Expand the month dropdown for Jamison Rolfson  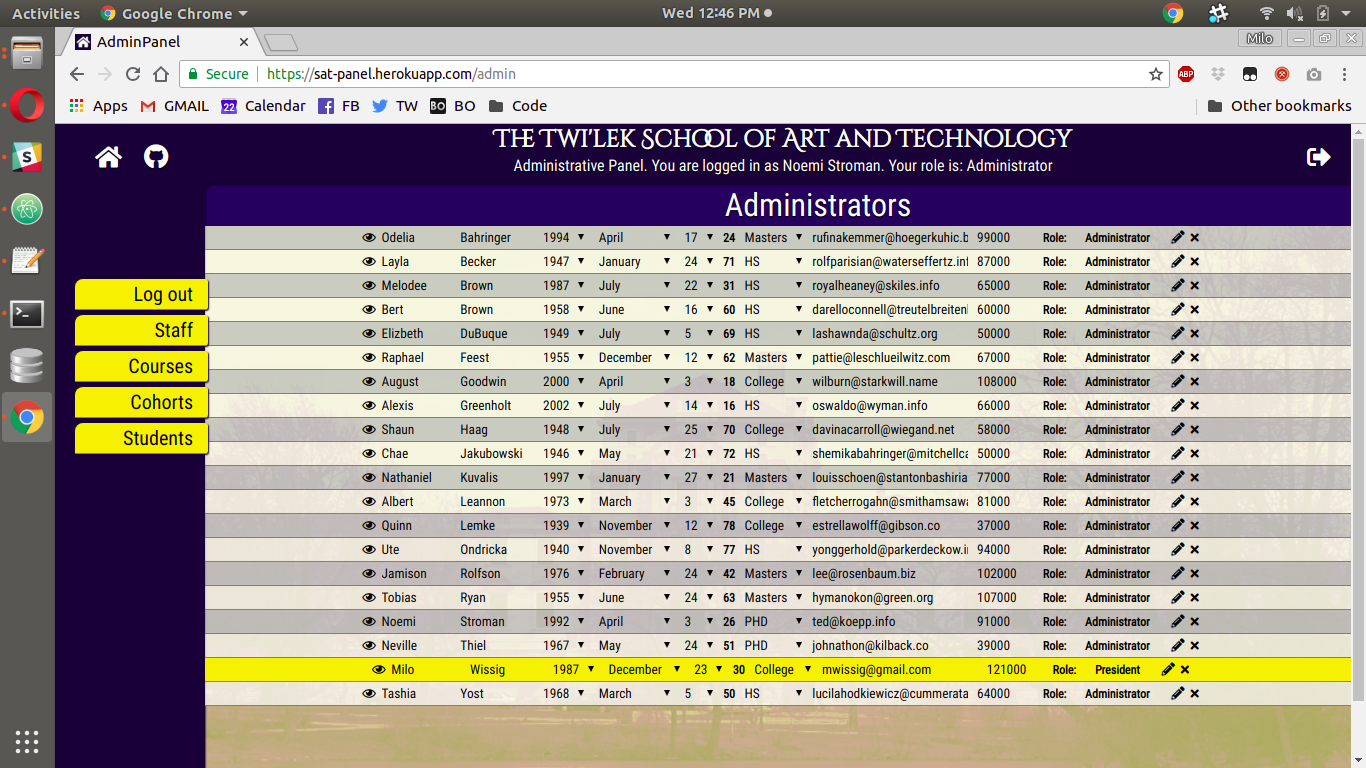pyautogui.click(x=634, y=574)
